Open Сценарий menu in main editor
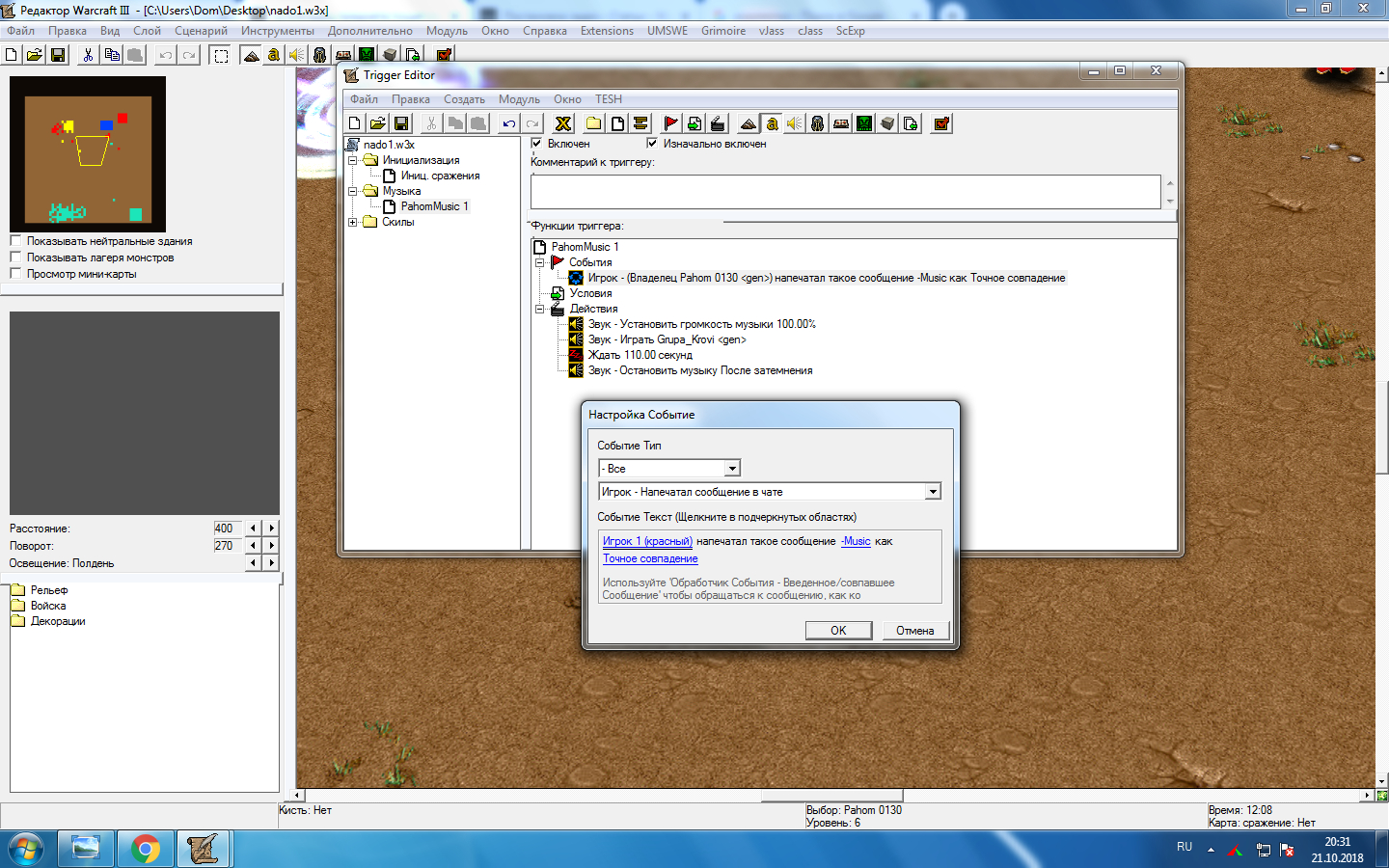The height and width of the screenshot is (868, 1389). point(201,31)
